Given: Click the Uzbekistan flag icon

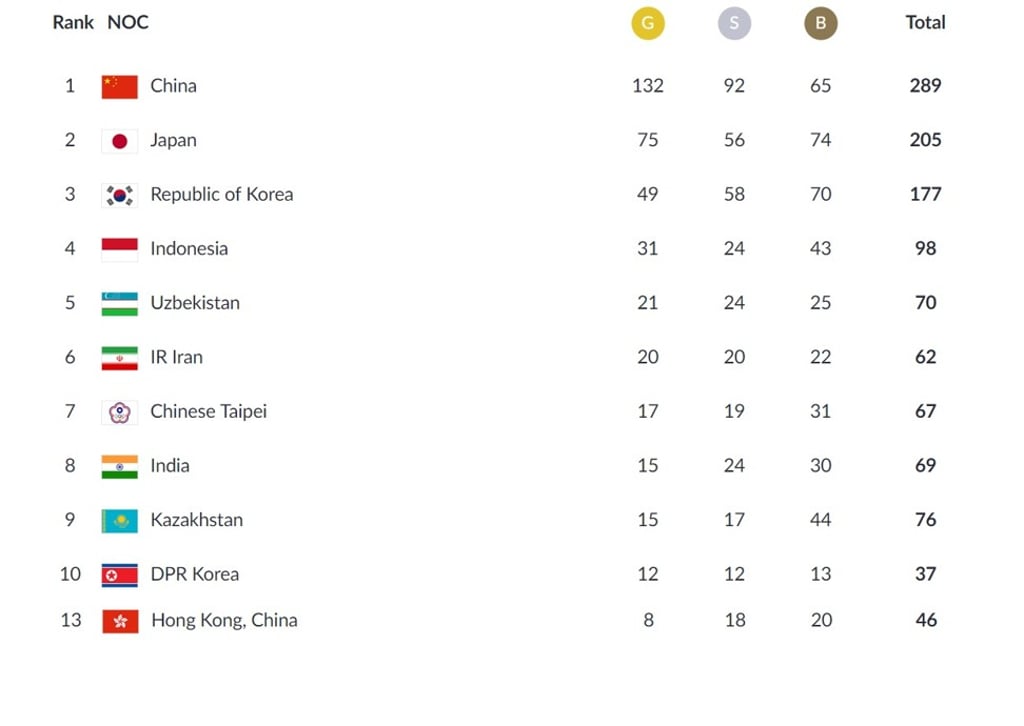Looking at the screenshot, I should 120,303.
